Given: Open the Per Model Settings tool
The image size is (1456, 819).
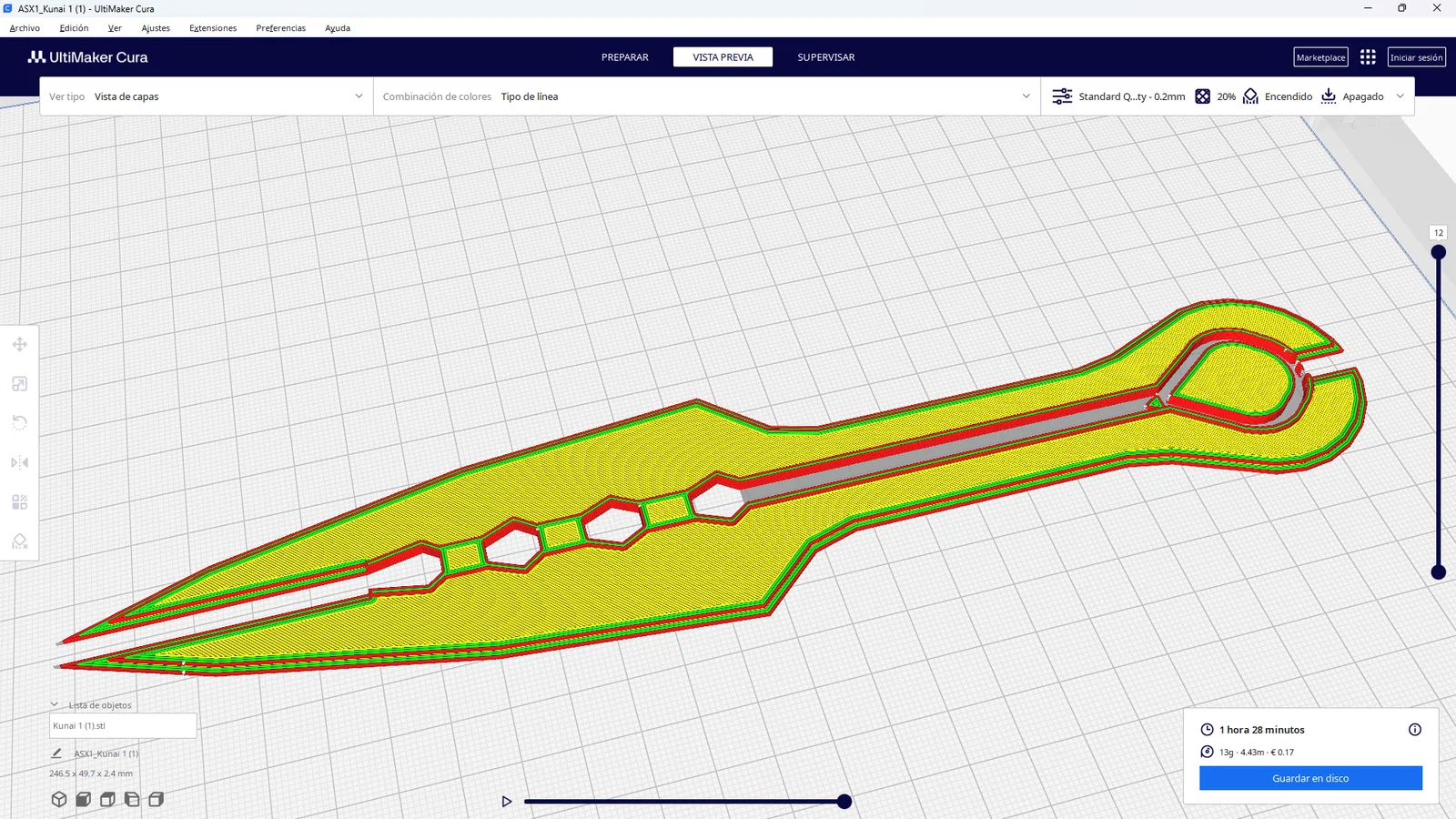Looking at the screenshot, I should point(19,502).
